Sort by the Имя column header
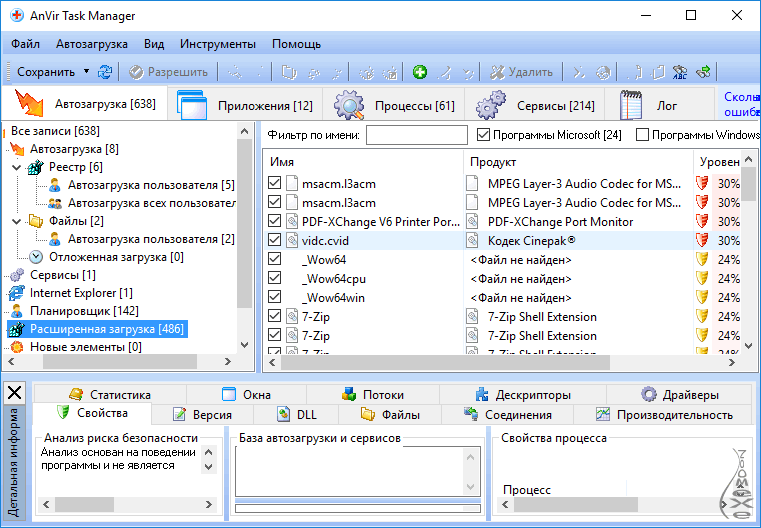 364,162
